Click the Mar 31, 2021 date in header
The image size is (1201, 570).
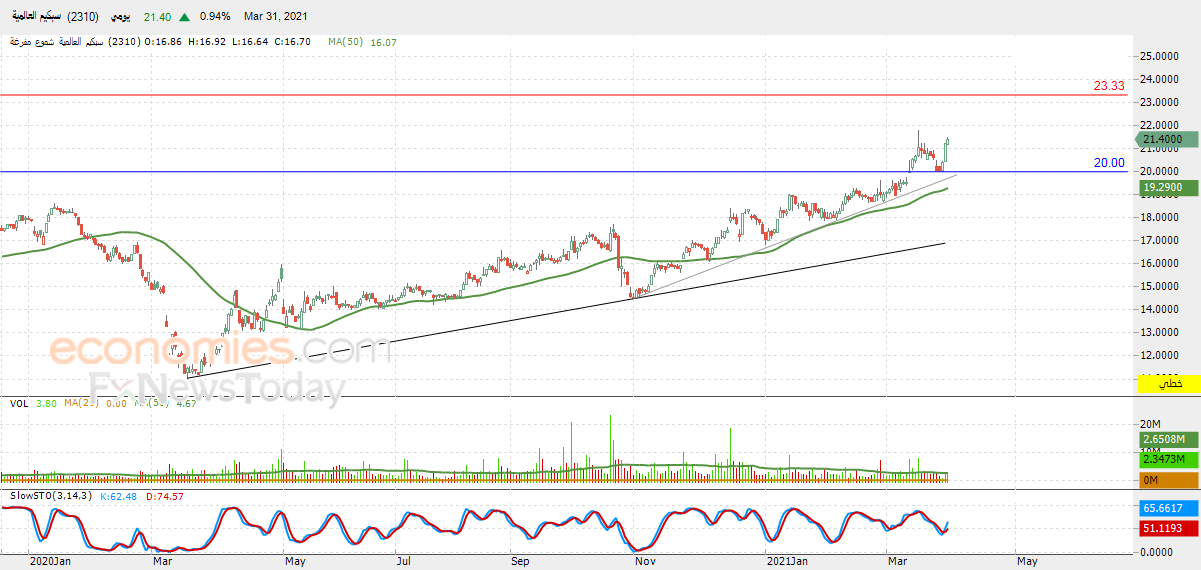click(276, 17)
